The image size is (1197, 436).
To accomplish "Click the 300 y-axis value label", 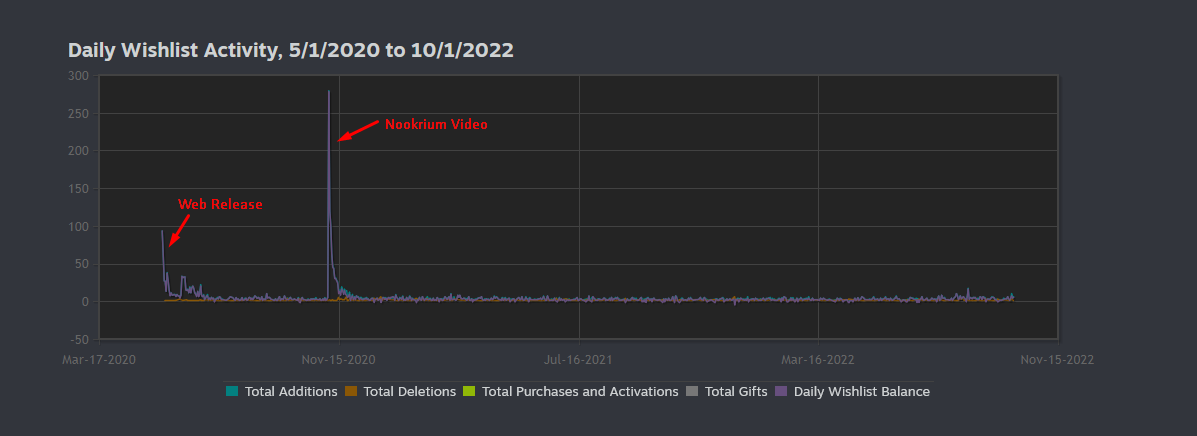I will point(79,76).
